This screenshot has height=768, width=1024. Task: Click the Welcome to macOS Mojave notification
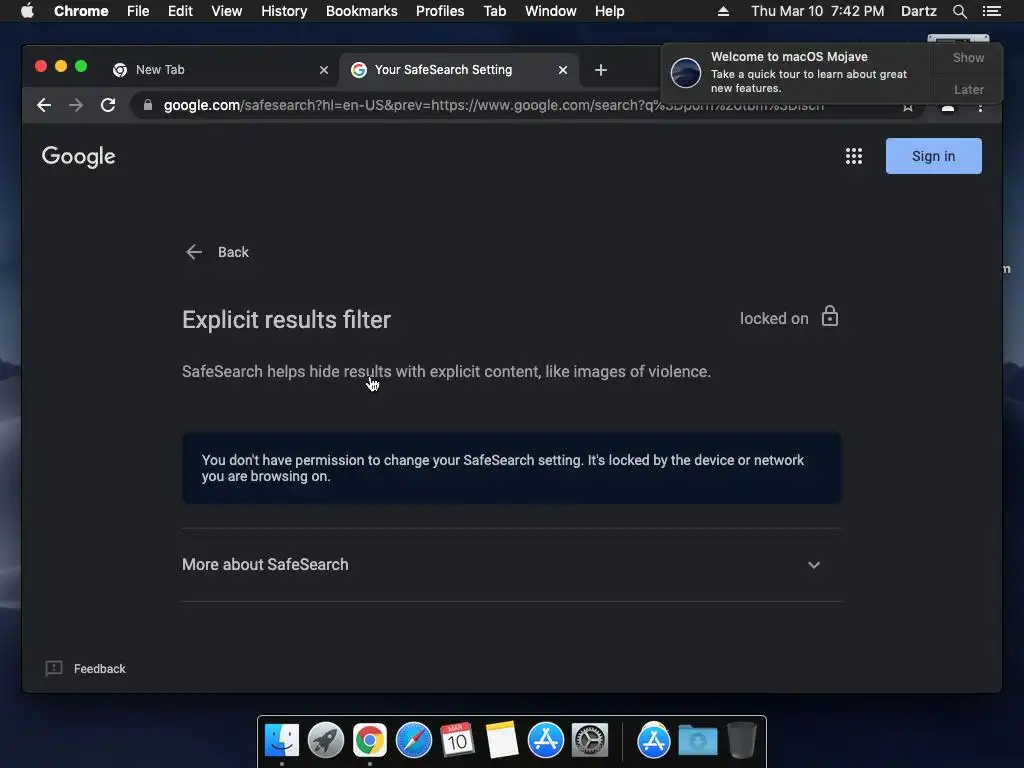pyautogui.click(x=797, y=72)
